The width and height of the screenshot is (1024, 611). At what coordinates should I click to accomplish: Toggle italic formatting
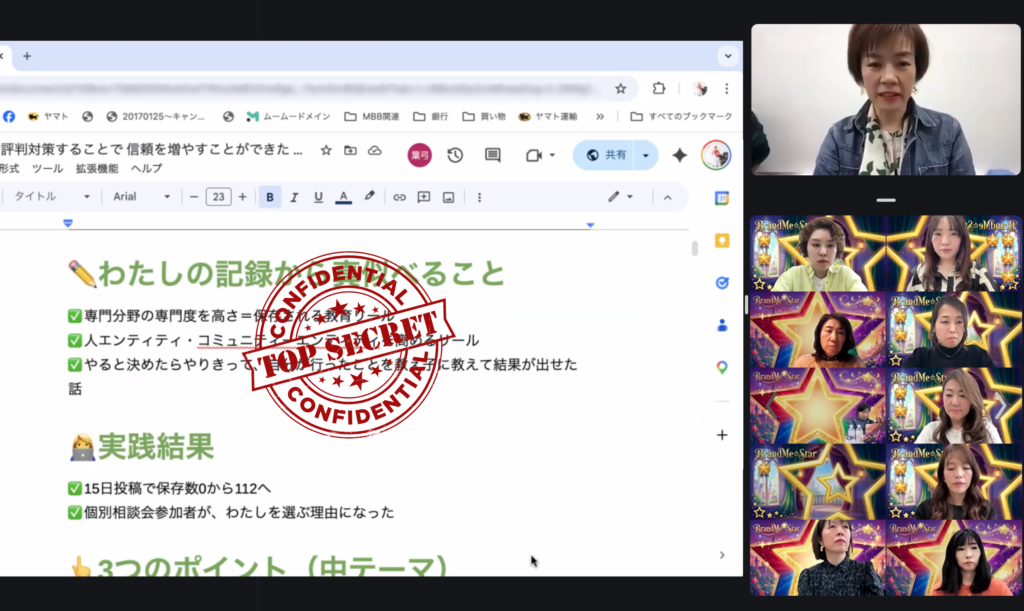[294, 197]
